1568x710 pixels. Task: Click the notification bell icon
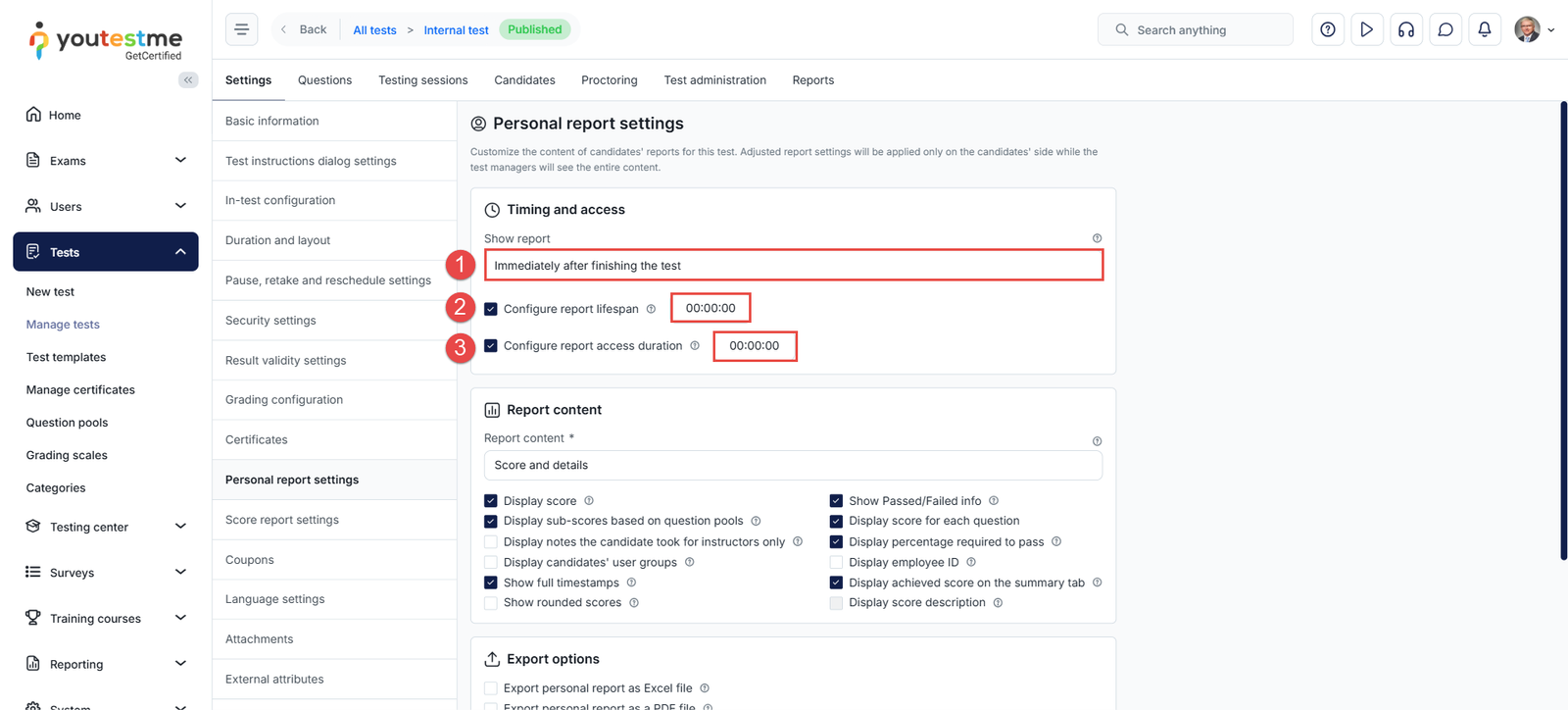1484,29
